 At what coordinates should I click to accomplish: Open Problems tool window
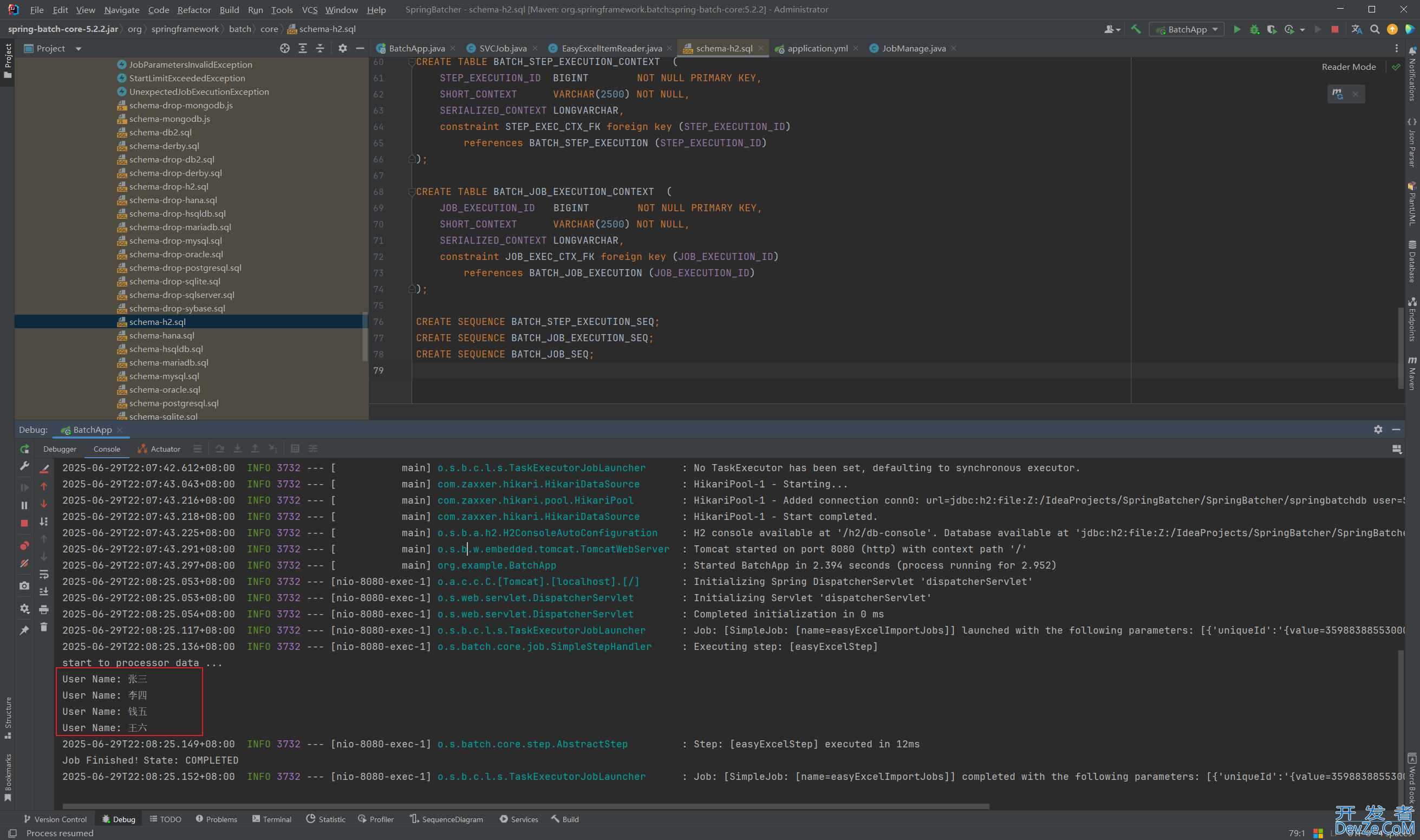tap(216, 819)
